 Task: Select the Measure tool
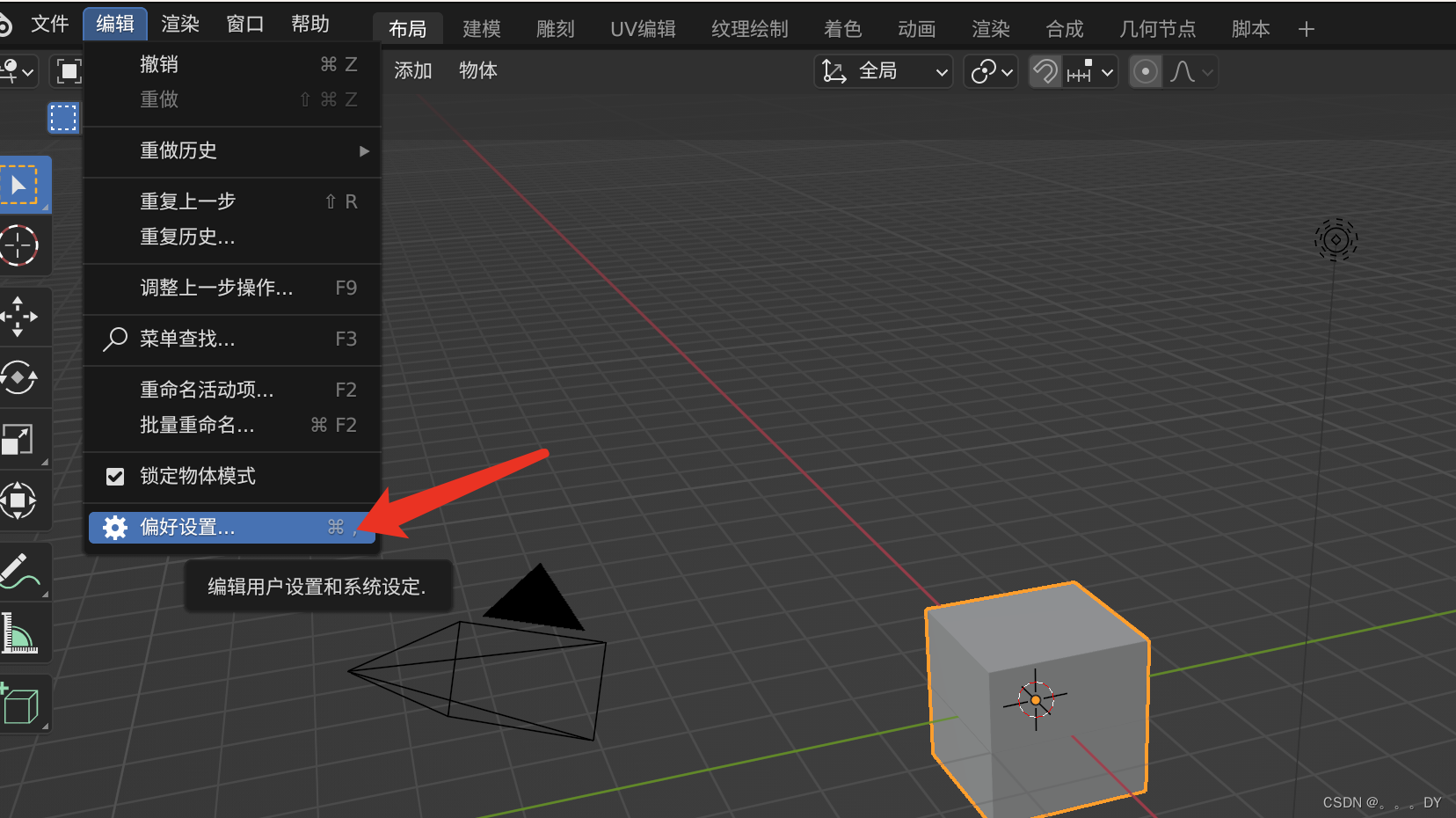coord(21,632)
